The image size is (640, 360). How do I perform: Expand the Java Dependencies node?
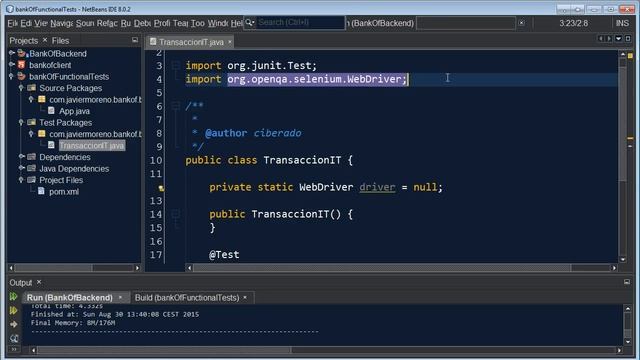coord(21,168)
